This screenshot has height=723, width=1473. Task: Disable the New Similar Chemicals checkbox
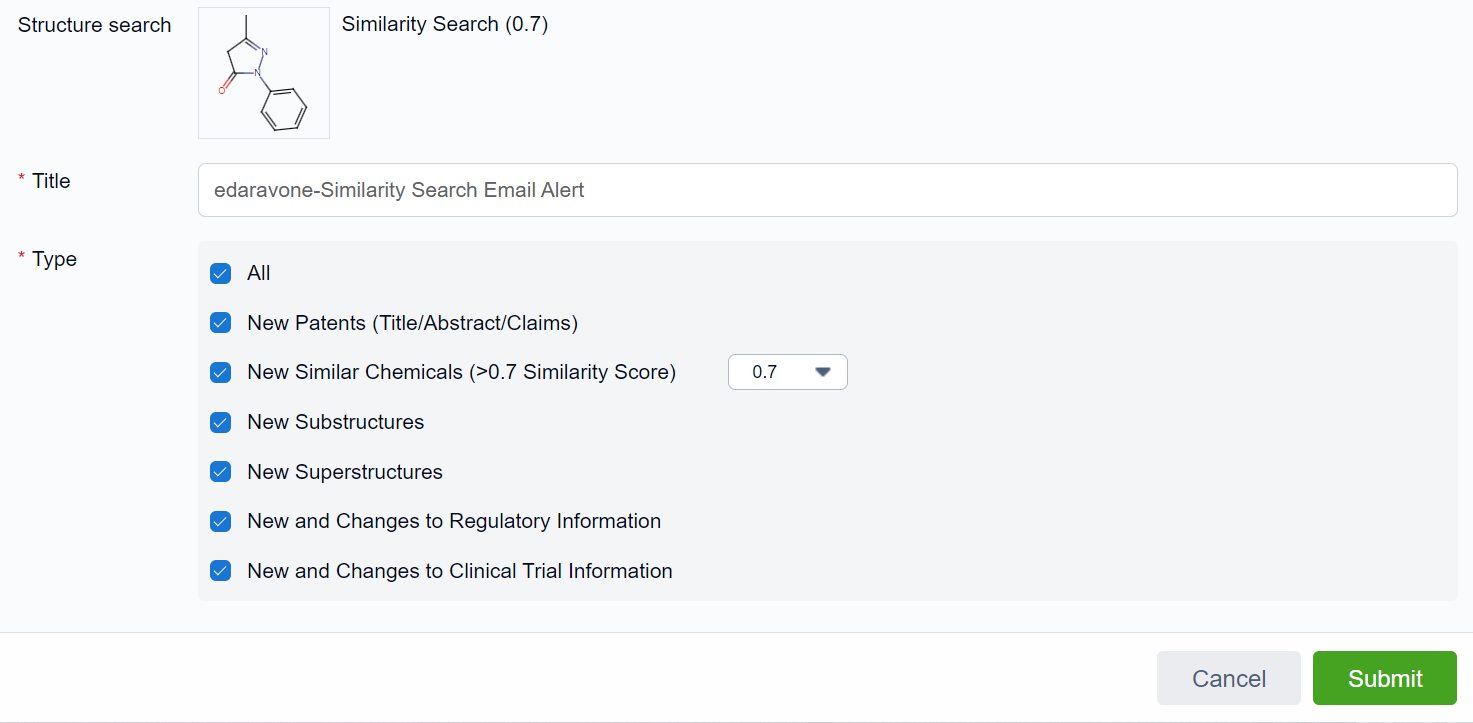tap(221, 372)
